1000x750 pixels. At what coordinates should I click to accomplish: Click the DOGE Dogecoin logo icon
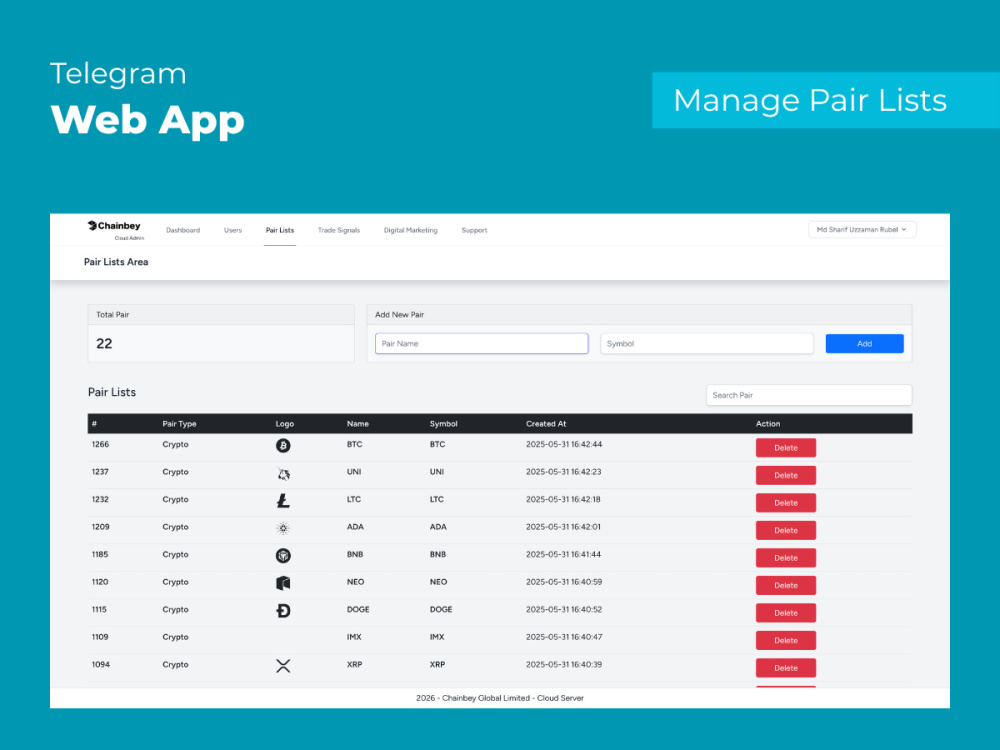(x=283, y=610)
